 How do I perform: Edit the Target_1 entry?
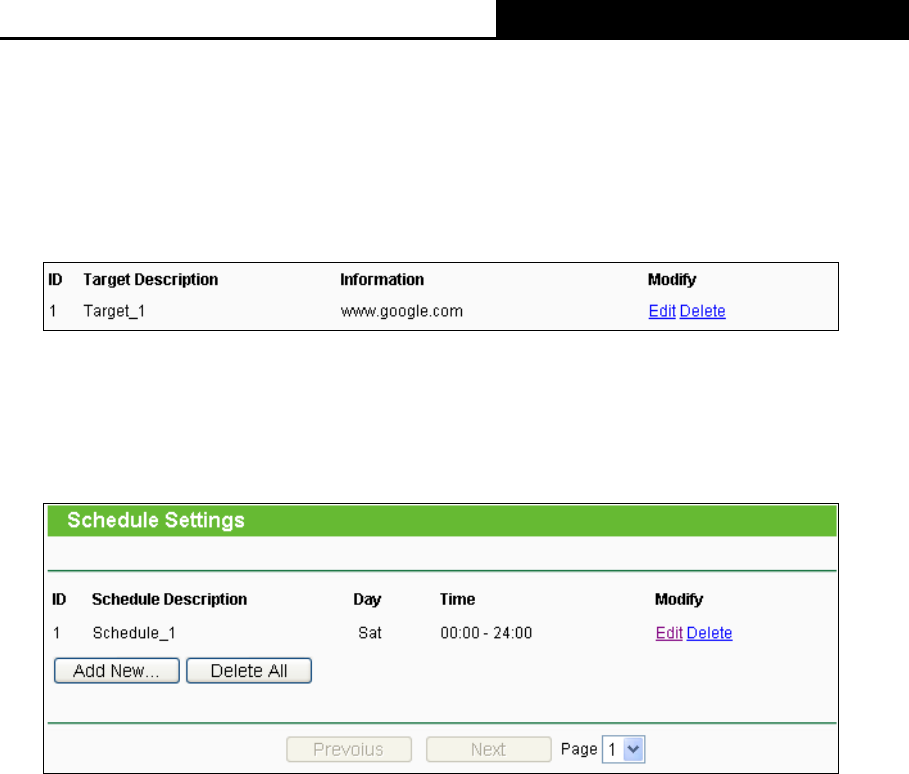point(662,311)
